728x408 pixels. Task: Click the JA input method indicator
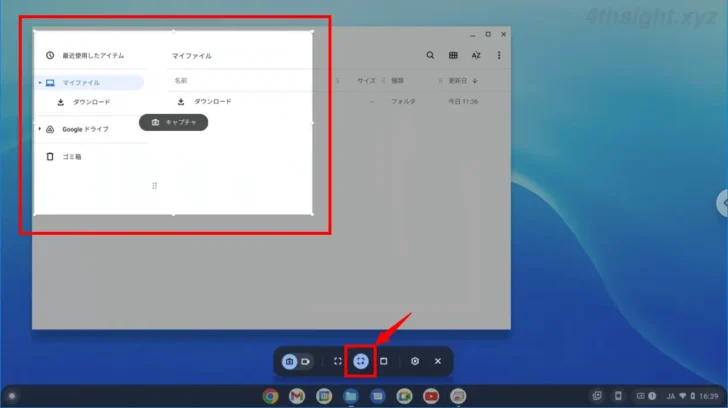point(670,396)
